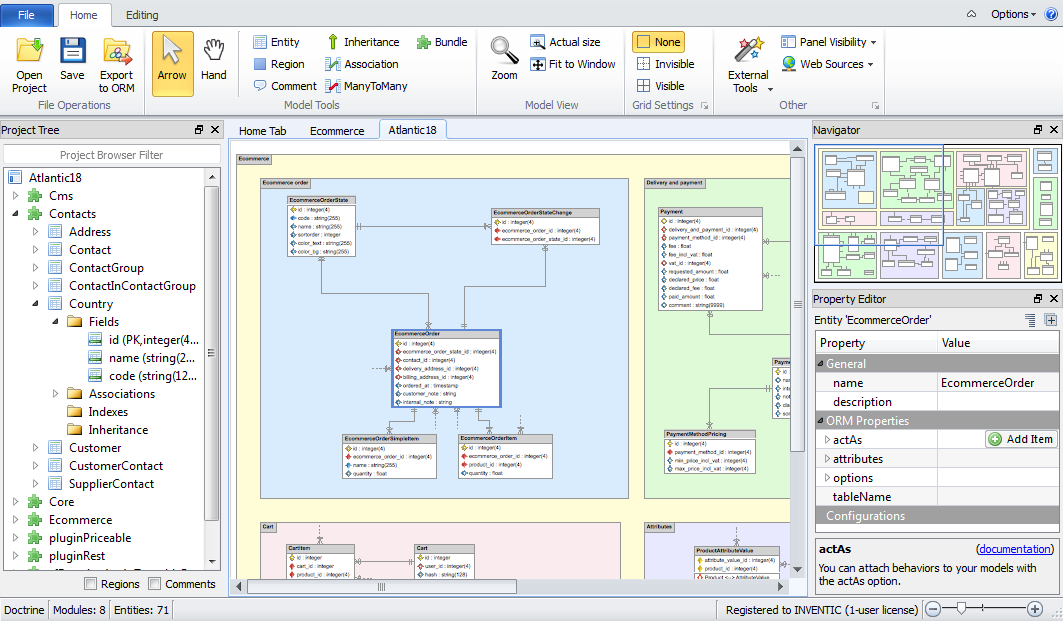Click the Open Project icon
1063x621 pixels.
pos(29,50)
